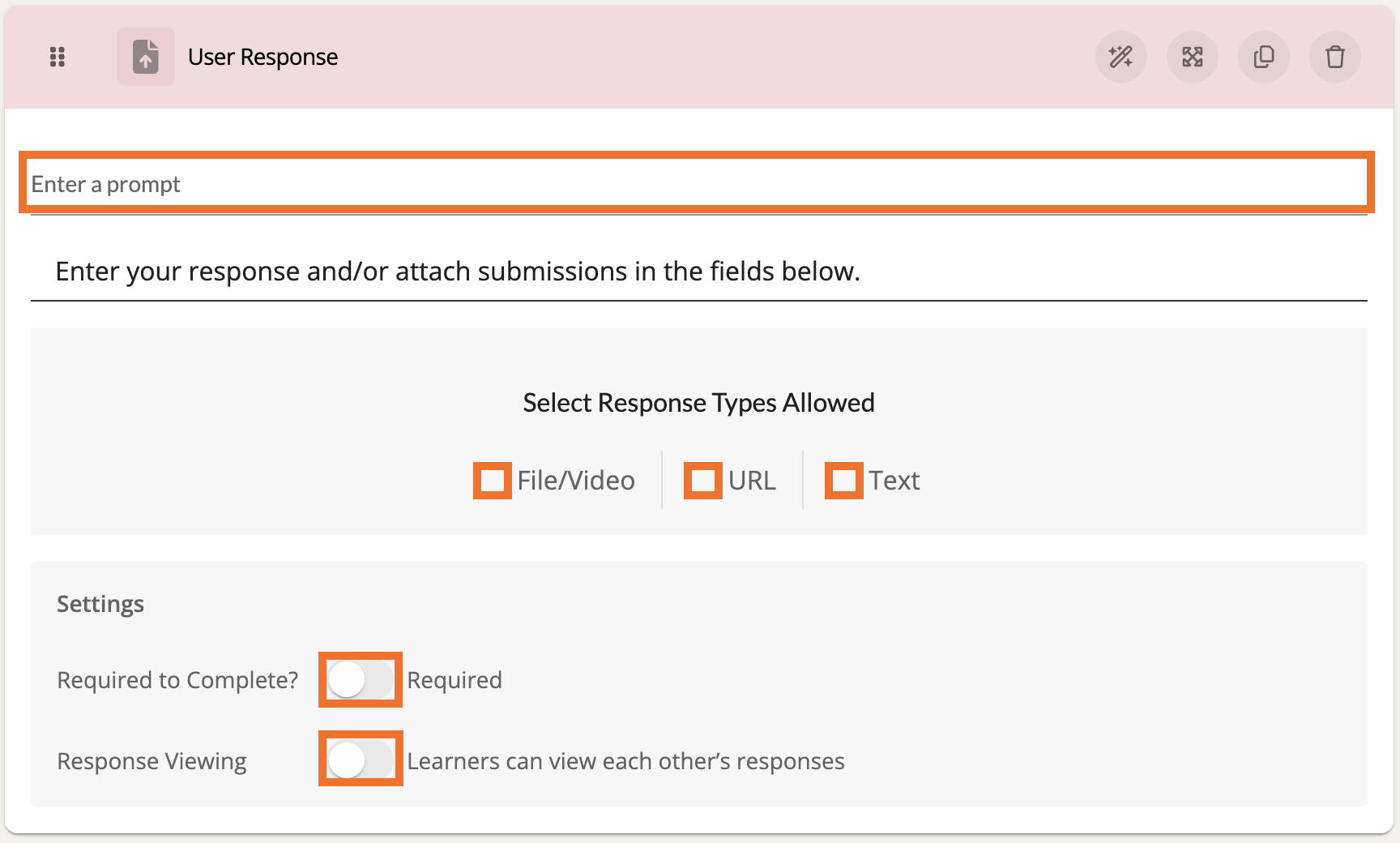Click the 'Select Response Types Allowed' heading
Viewport: 1400px width, 843px height.
coord(698,403)
